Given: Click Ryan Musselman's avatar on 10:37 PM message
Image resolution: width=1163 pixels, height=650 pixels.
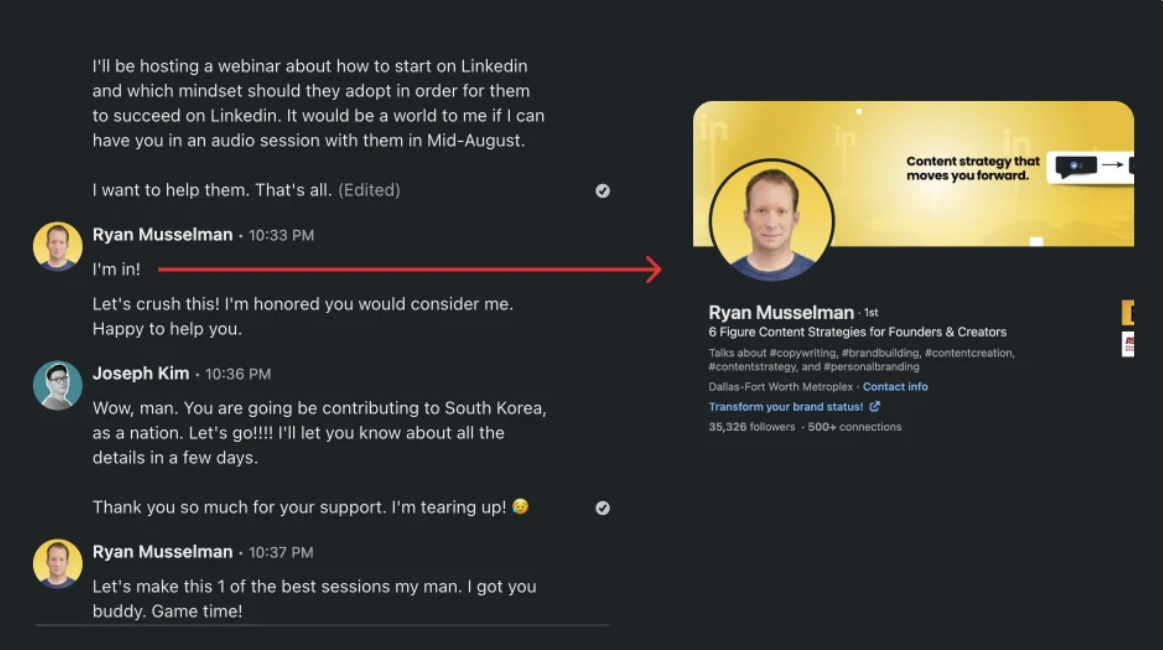Looking at the screenshot, I should (57, 563).
